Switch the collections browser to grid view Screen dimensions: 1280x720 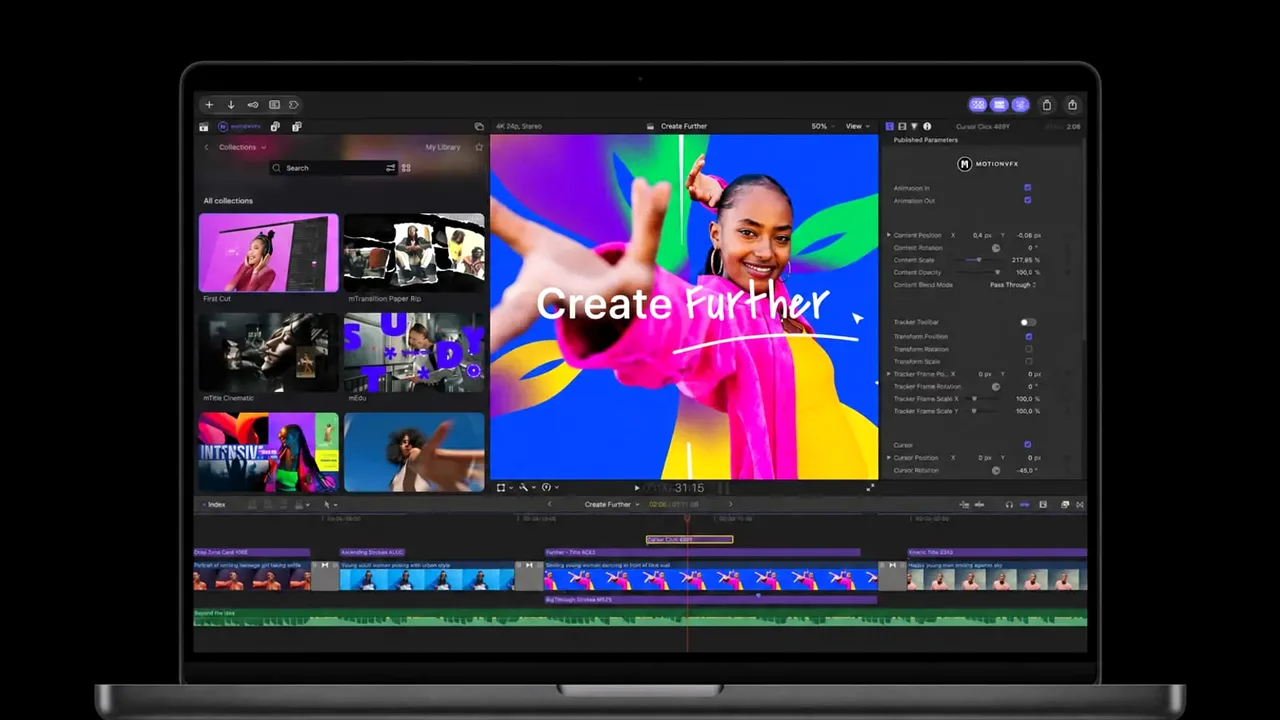tap(406, 168)
